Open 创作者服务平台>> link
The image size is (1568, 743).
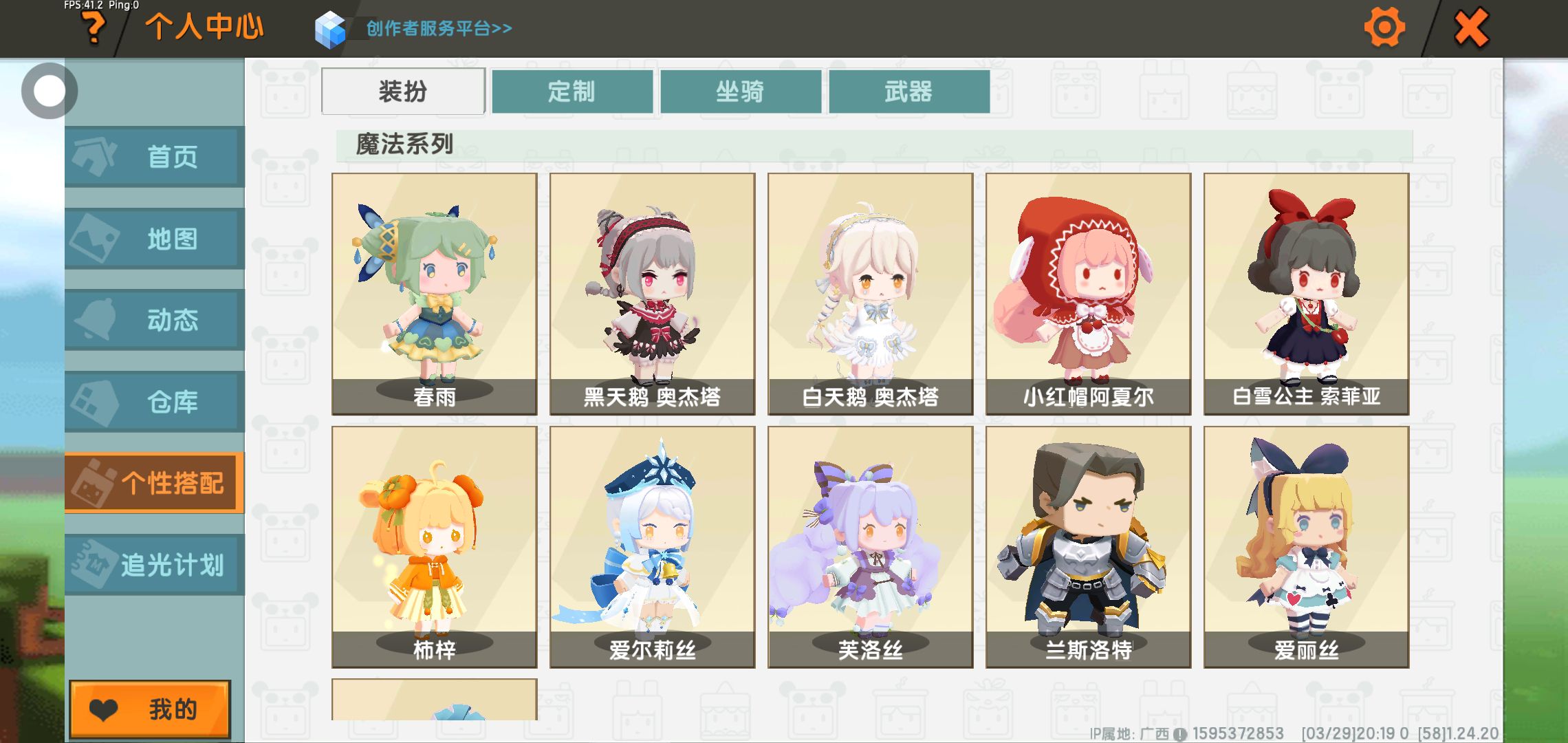pos(439,28)
